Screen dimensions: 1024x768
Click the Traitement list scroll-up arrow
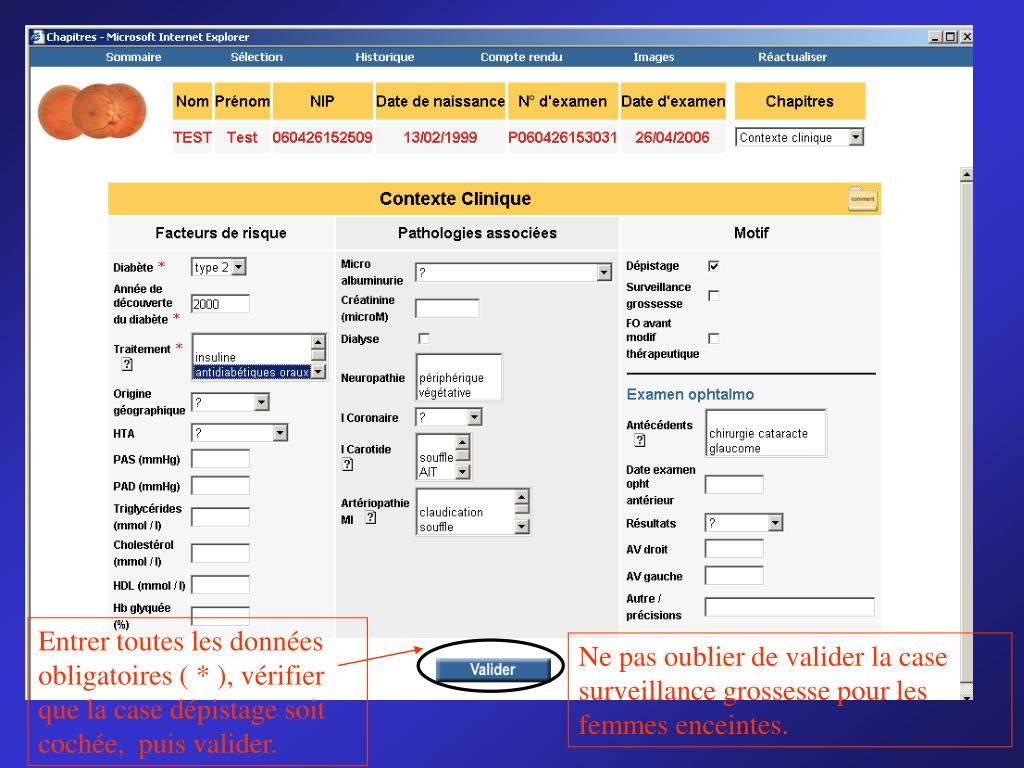coord(318,342)
